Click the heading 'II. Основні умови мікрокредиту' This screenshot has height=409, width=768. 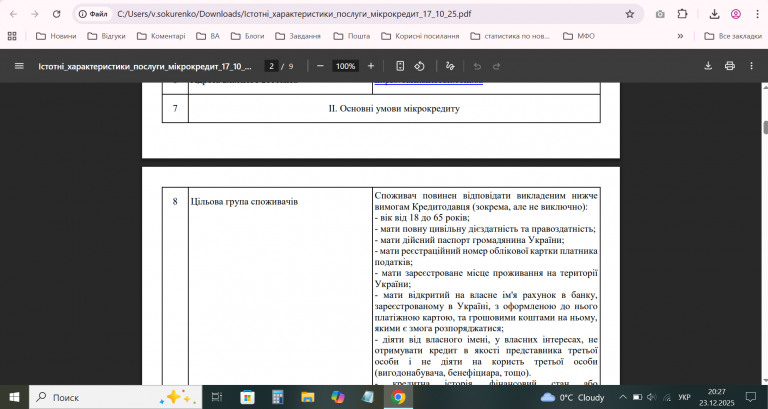coord(394,109)
